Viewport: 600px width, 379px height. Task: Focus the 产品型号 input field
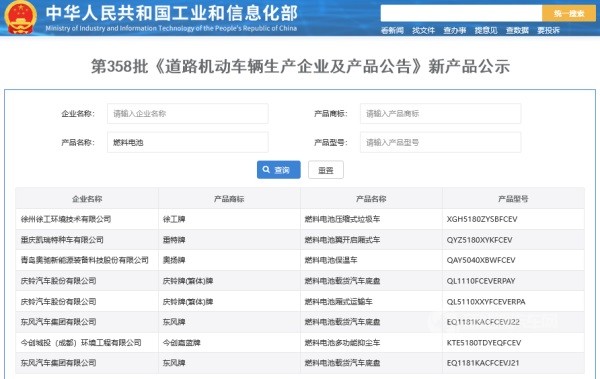(440, 142)
